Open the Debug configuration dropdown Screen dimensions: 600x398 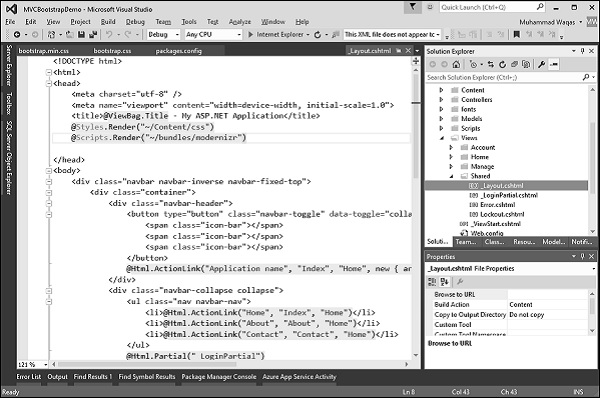click(177, 35)
